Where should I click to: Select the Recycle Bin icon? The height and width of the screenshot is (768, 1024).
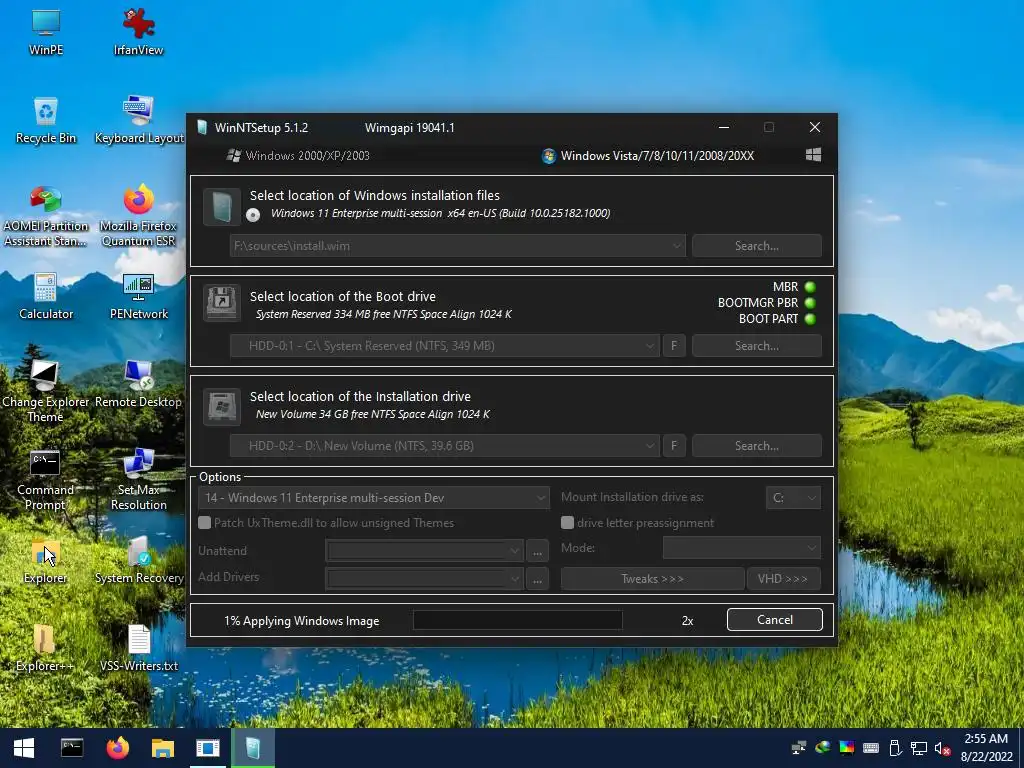tap(46, 120)
